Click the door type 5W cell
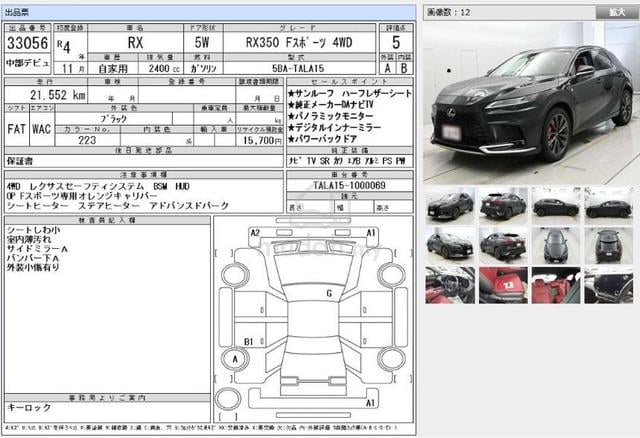 [x=202, y=42]
